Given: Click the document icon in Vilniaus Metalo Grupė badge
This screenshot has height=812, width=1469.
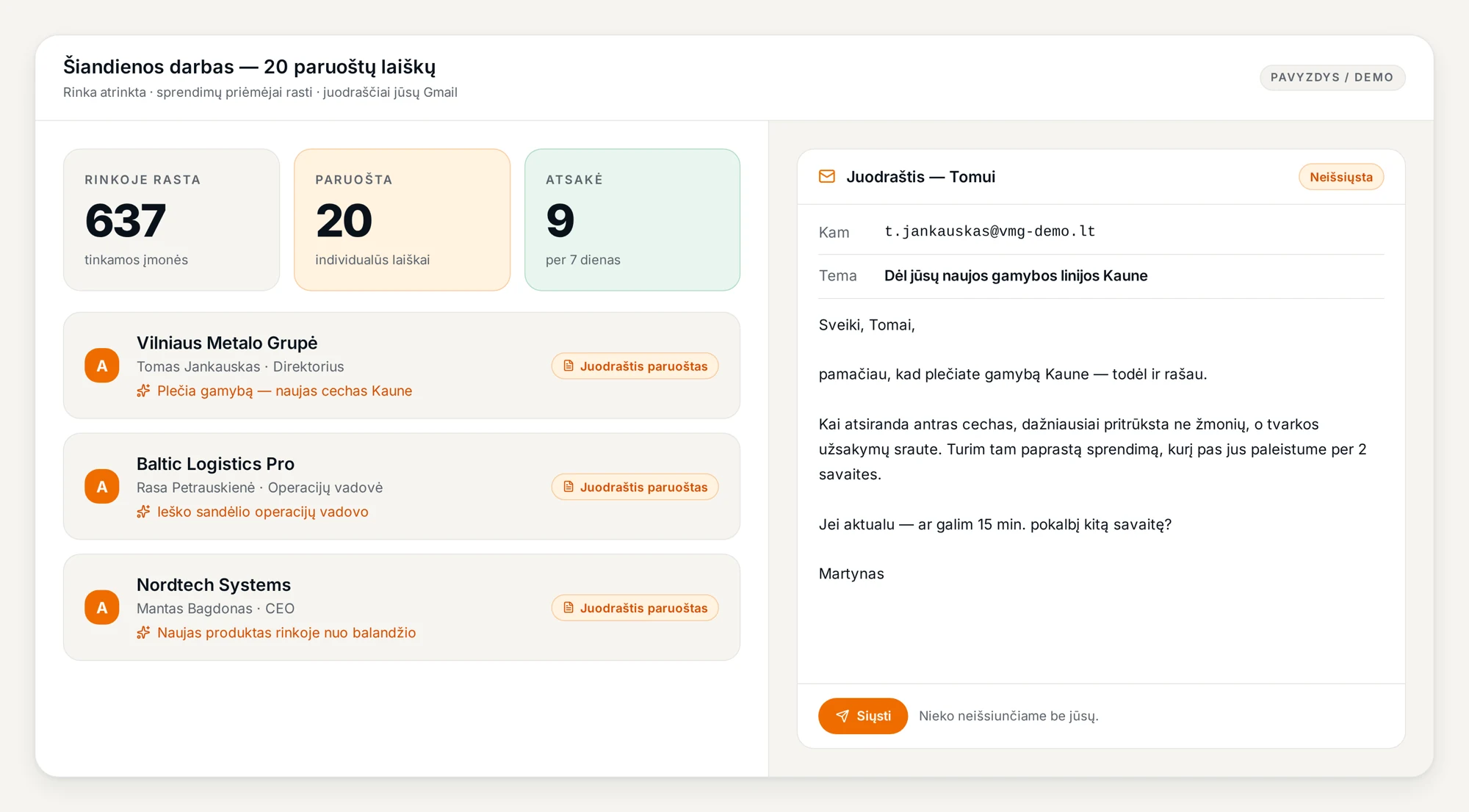Looking at the screenshot, I should pos(569,366).
